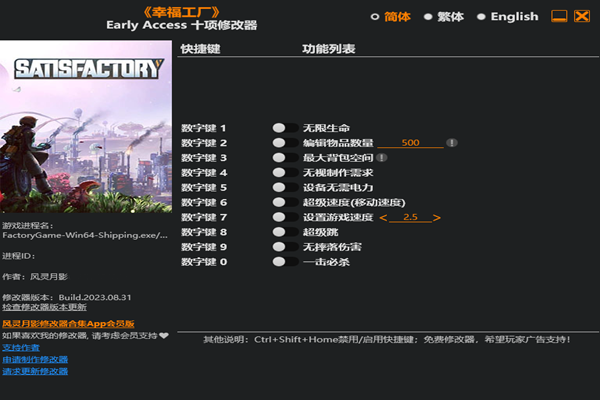
Task: Click item quantity field showing 500
Action: (x=410, y=143)
